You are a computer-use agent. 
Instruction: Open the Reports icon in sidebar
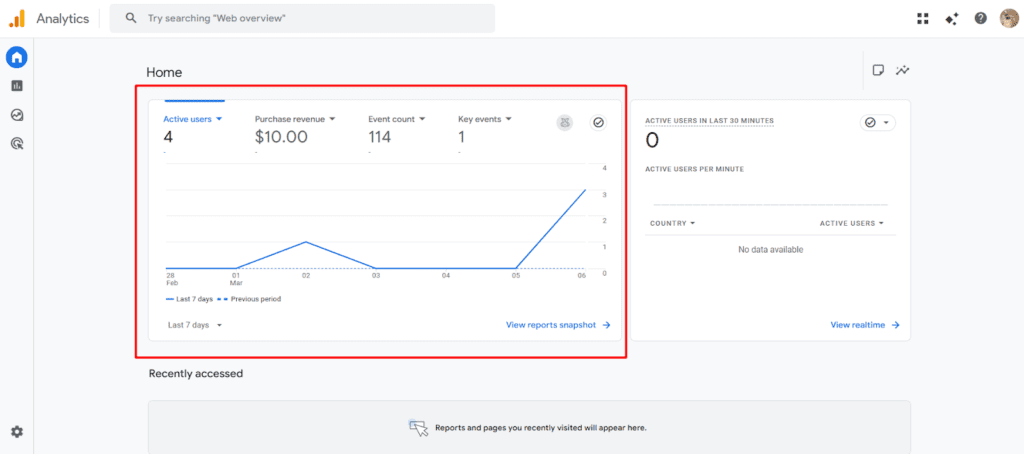tap(17, 86)
